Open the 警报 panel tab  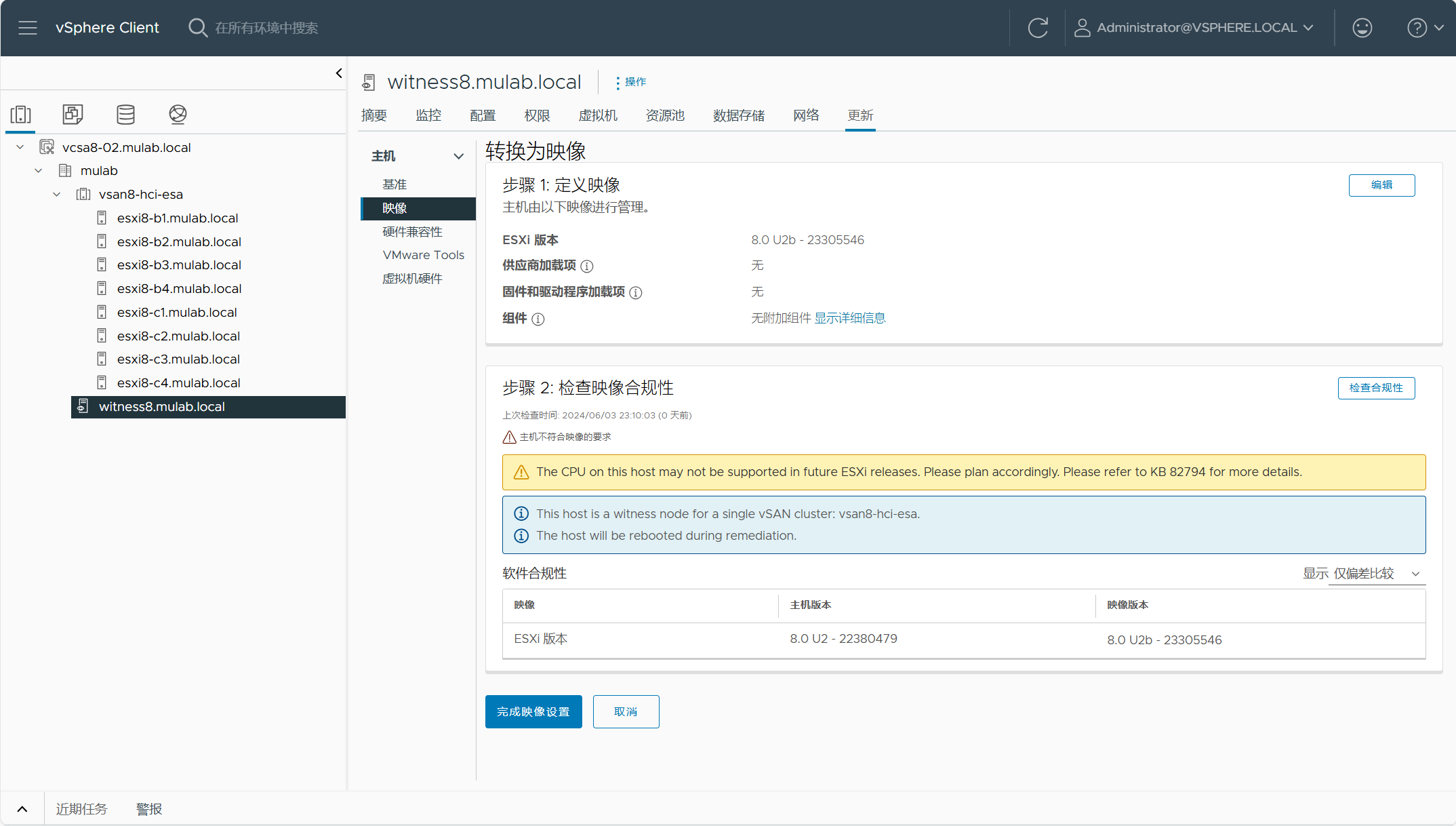point(149,808)
